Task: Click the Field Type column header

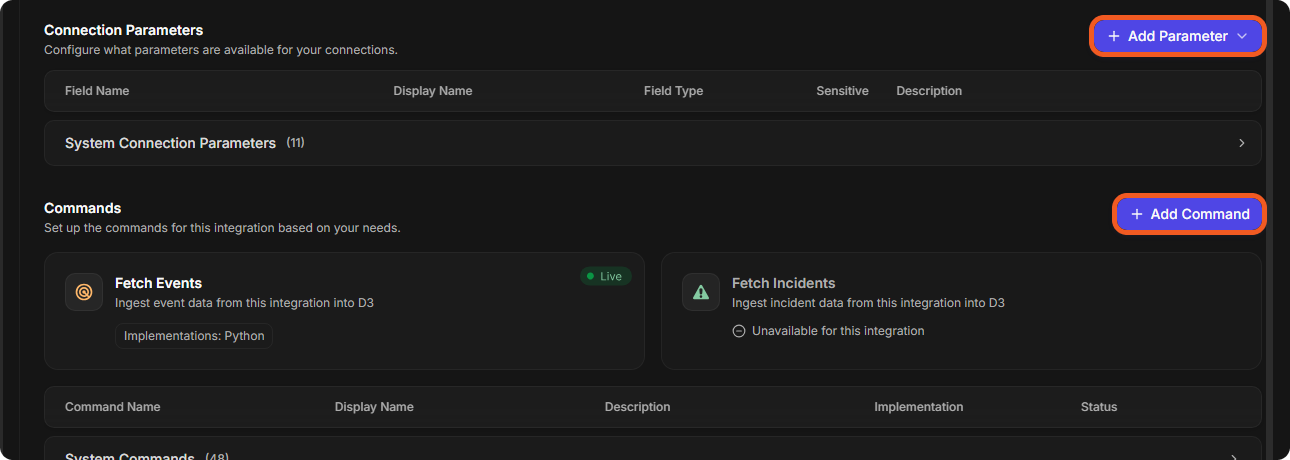Action: tap(673, 91)
